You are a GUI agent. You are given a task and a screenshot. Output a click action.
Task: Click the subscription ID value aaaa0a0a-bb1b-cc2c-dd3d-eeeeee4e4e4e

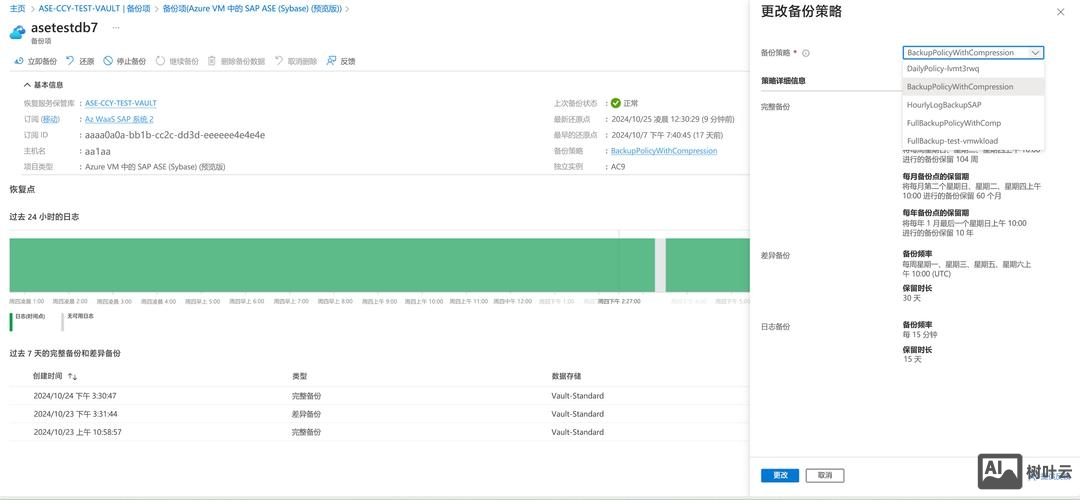click(x=175, y=135)
